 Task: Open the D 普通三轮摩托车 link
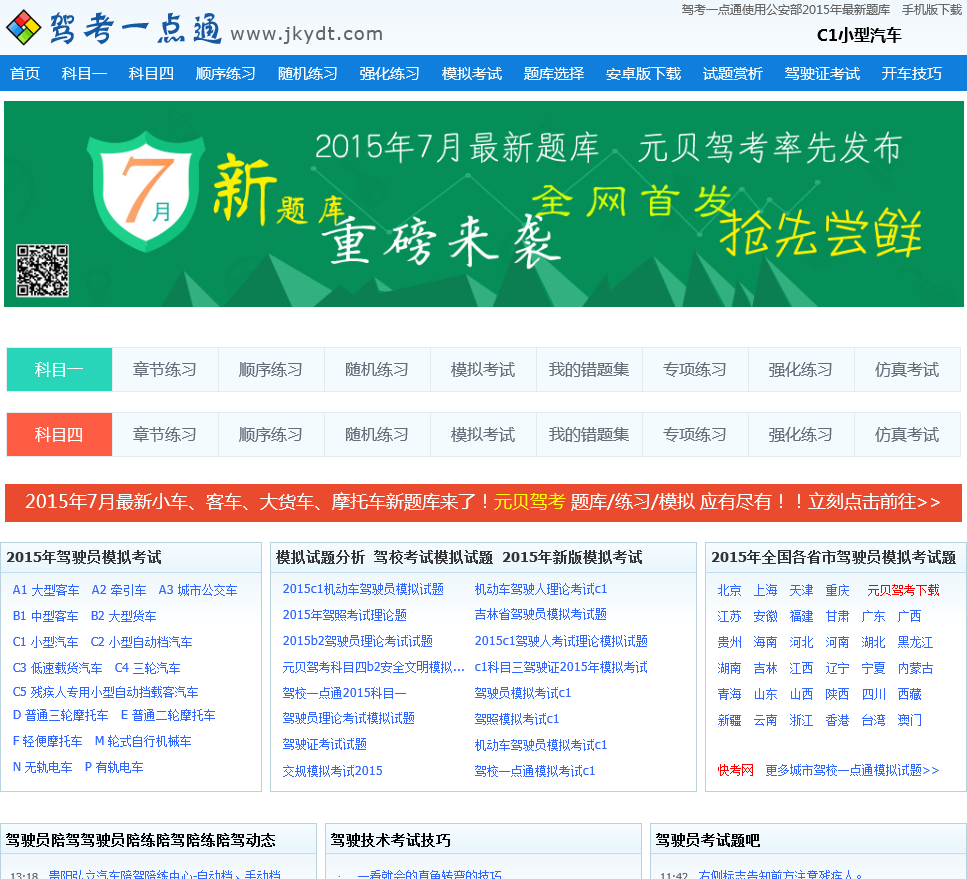point(60,716)
